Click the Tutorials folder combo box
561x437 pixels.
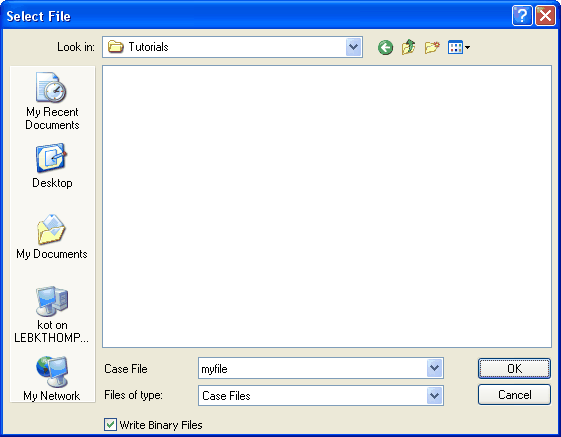coord(232,47)
